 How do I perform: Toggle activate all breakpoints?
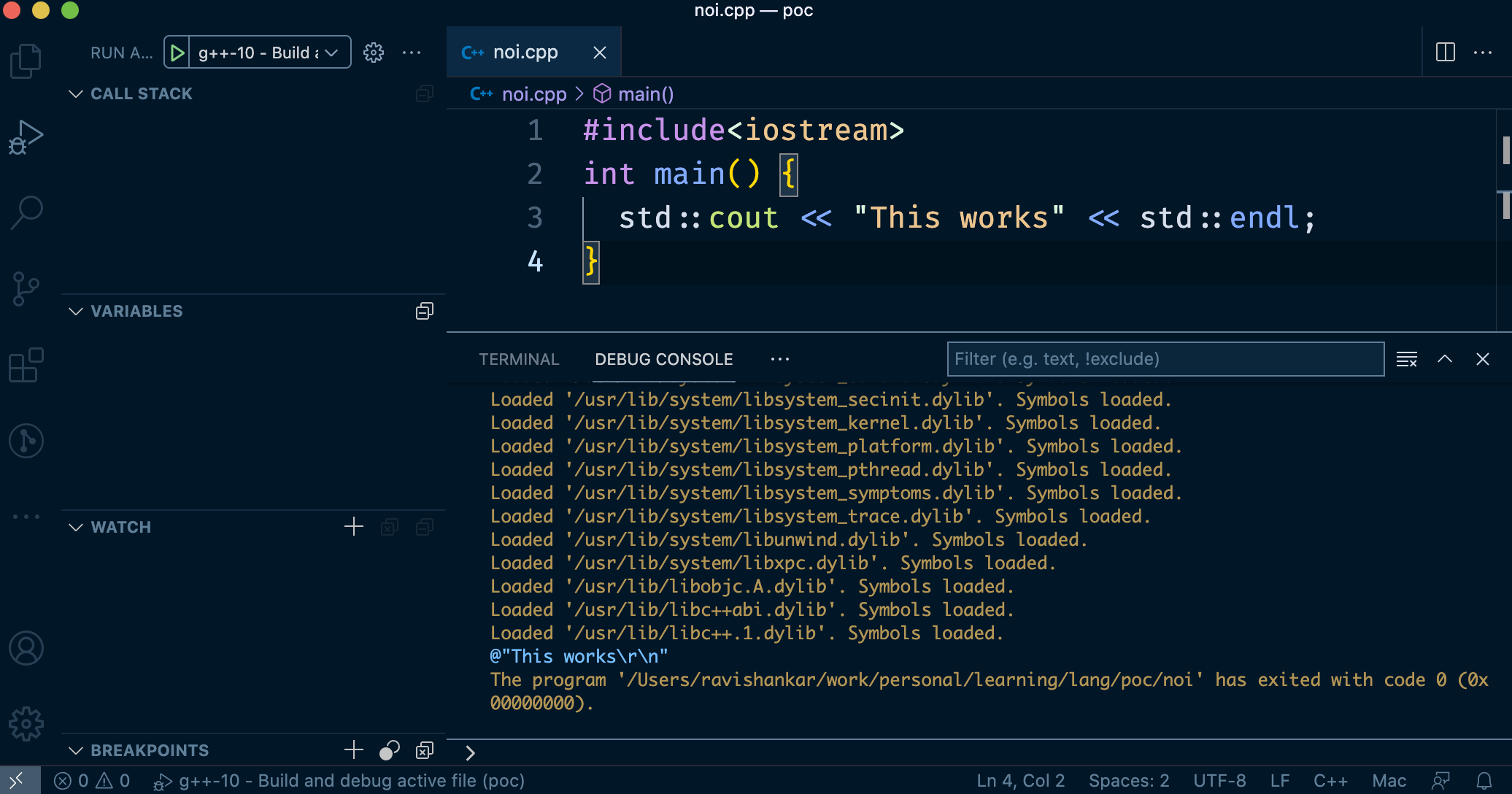pyautogui.click(x=389, y=750)
